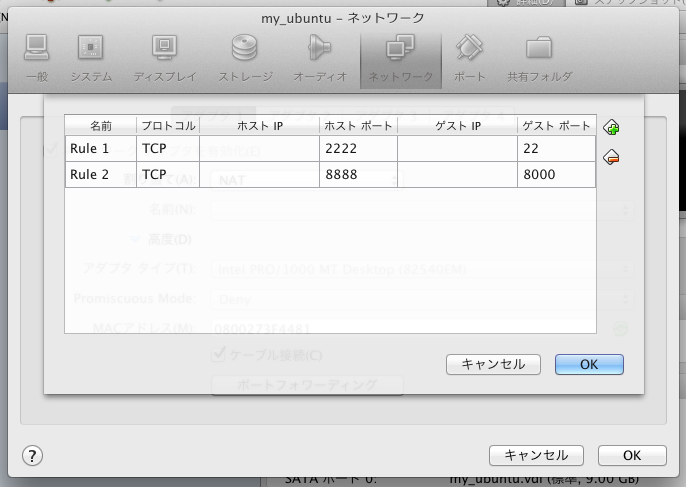Image resolution: width=686 pixels, height=487 pixels.
Task: Click TCP protocol cell of Rule 1
Action: 168,149
